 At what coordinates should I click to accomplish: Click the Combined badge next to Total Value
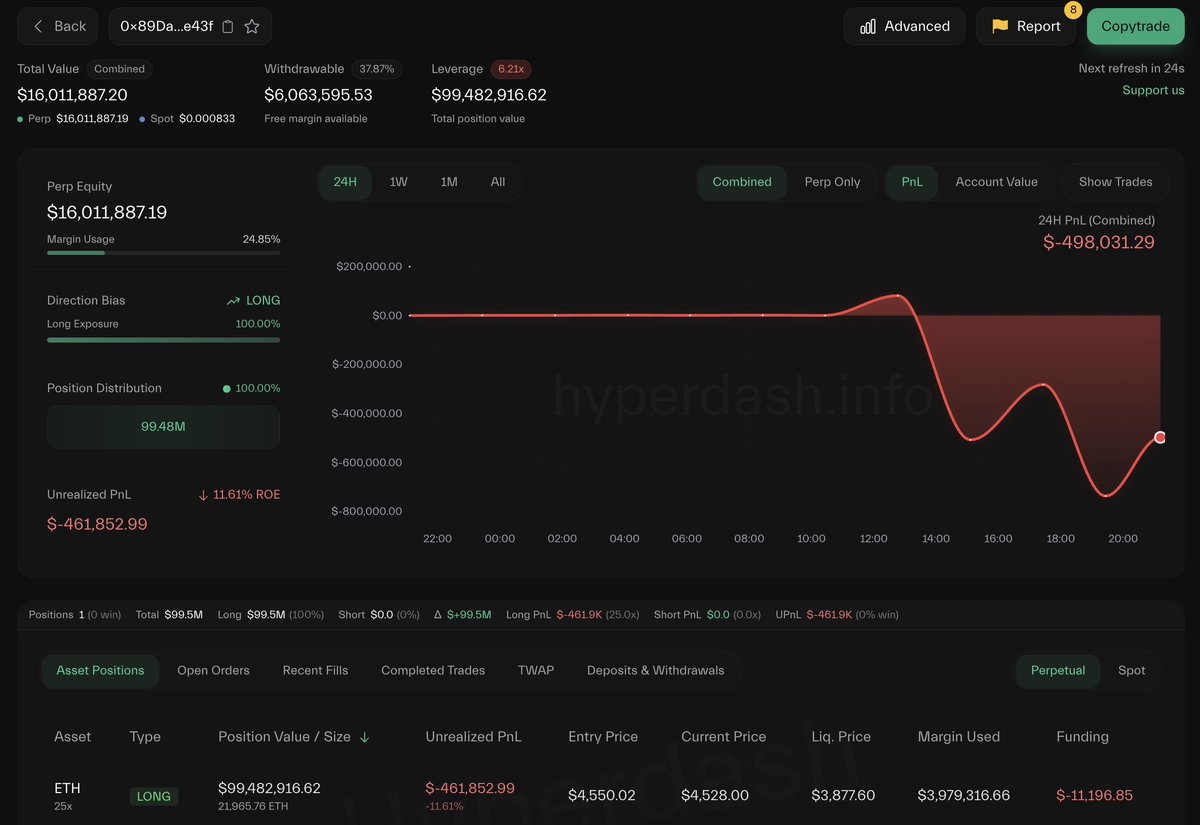(x=119, y=69)
